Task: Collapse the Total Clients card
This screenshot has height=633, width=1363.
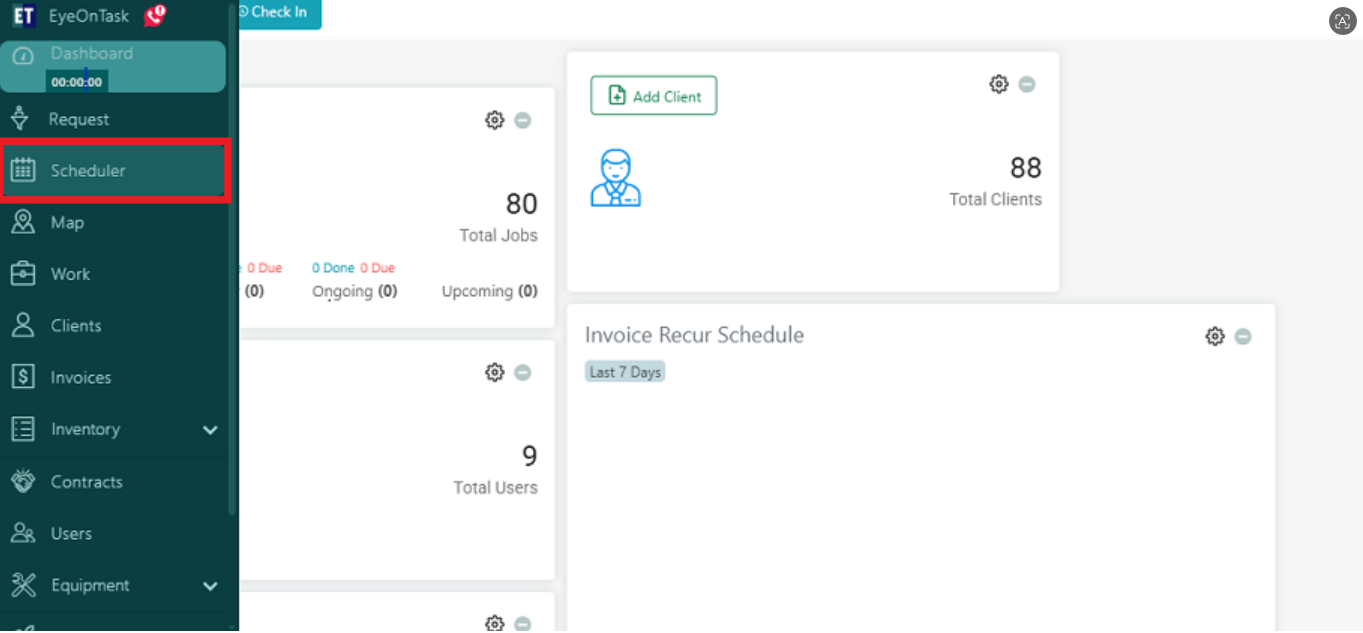Action: pos(1027,84)
